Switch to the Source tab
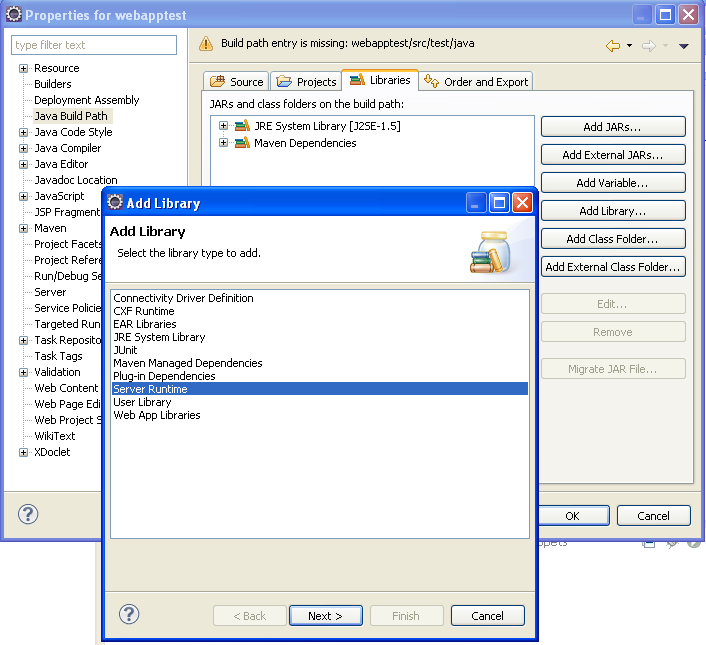The height and width of the screenshot is (645, 706). click(236, 81)
